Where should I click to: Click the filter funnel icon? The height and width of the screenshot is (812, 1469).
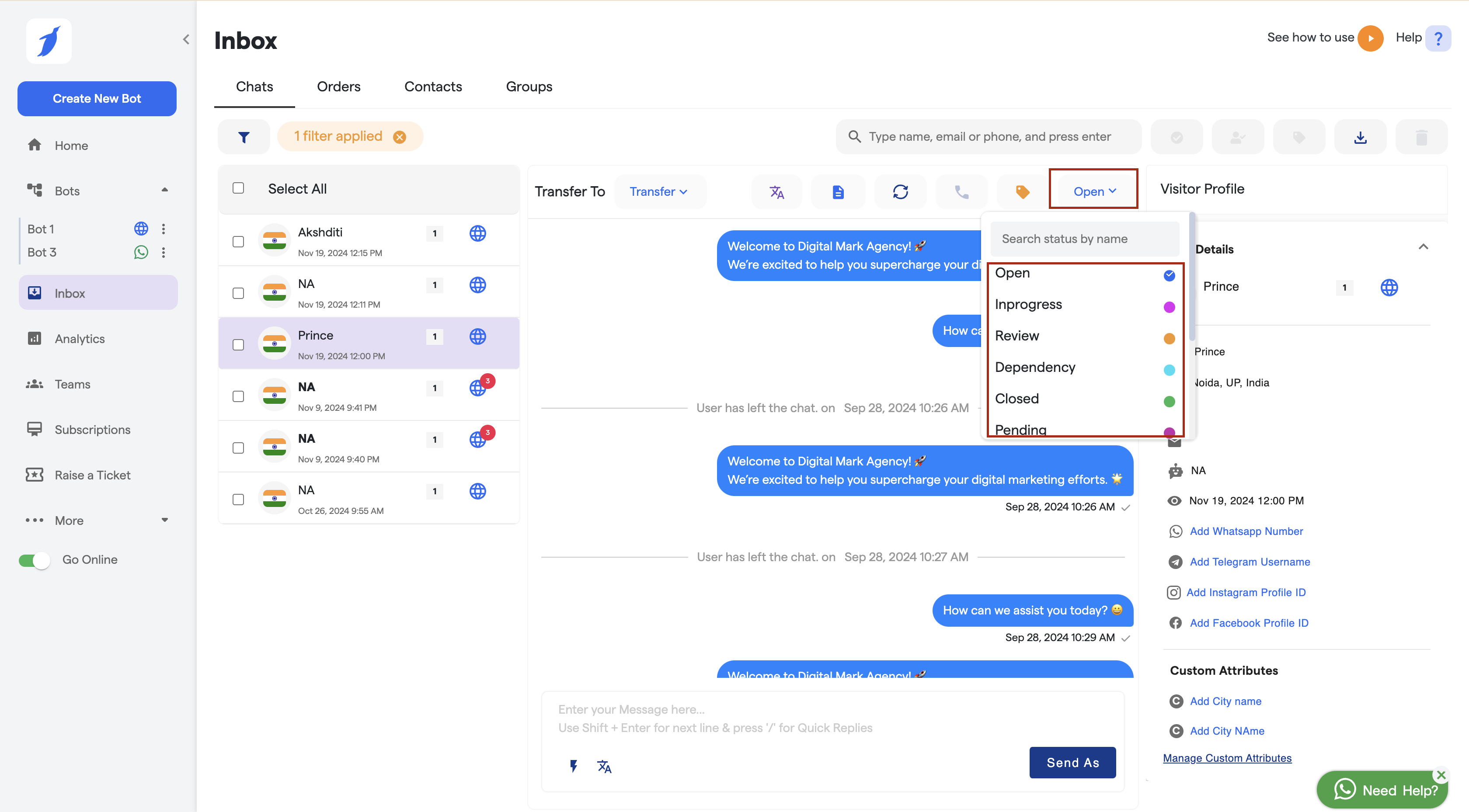[244, 137]
